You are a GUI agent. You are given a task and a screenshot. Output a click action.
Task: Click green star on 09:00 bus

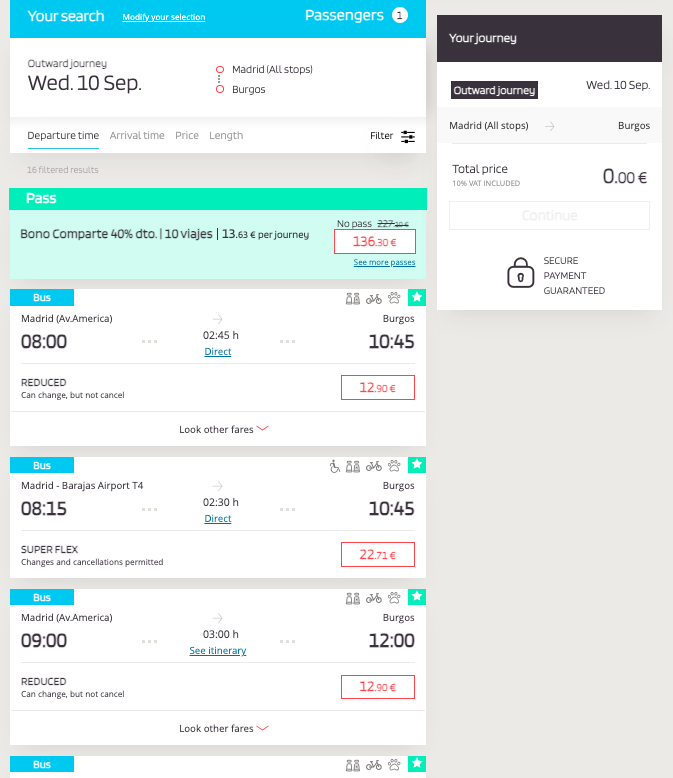[x=418, y=597]
